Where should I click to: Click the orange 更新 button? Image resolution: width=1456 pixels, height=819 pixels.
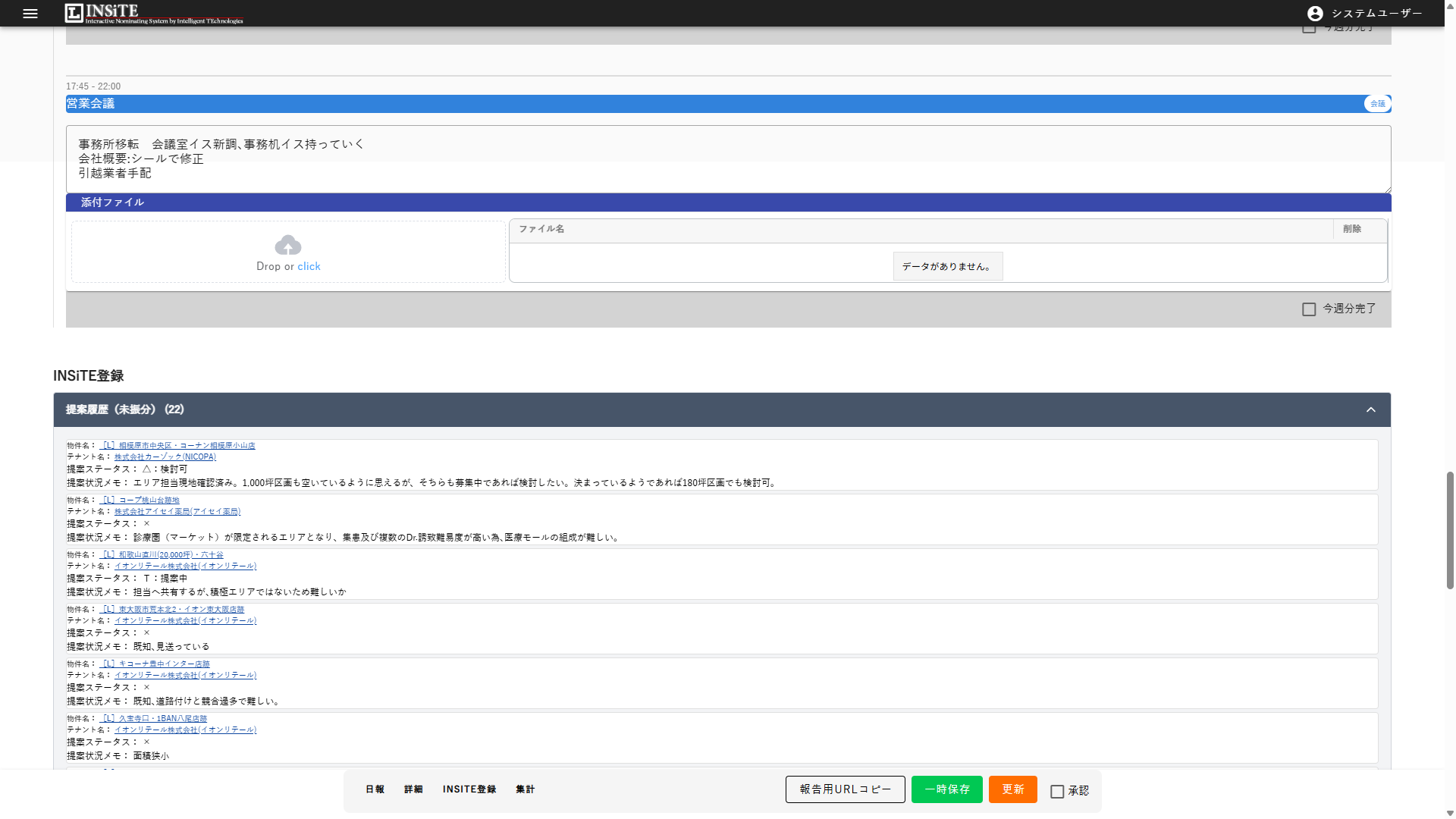pos(1013,789)
